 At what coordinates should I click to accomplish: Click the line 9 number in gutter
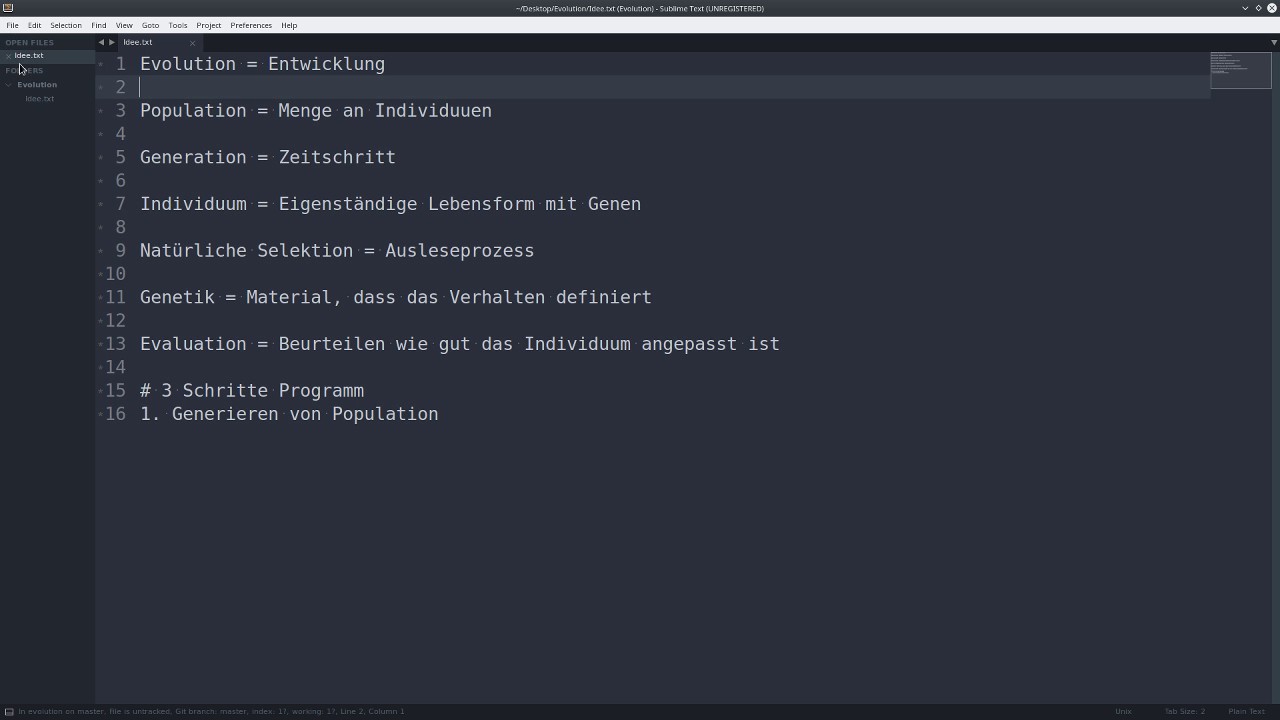[x=120, y=251]
